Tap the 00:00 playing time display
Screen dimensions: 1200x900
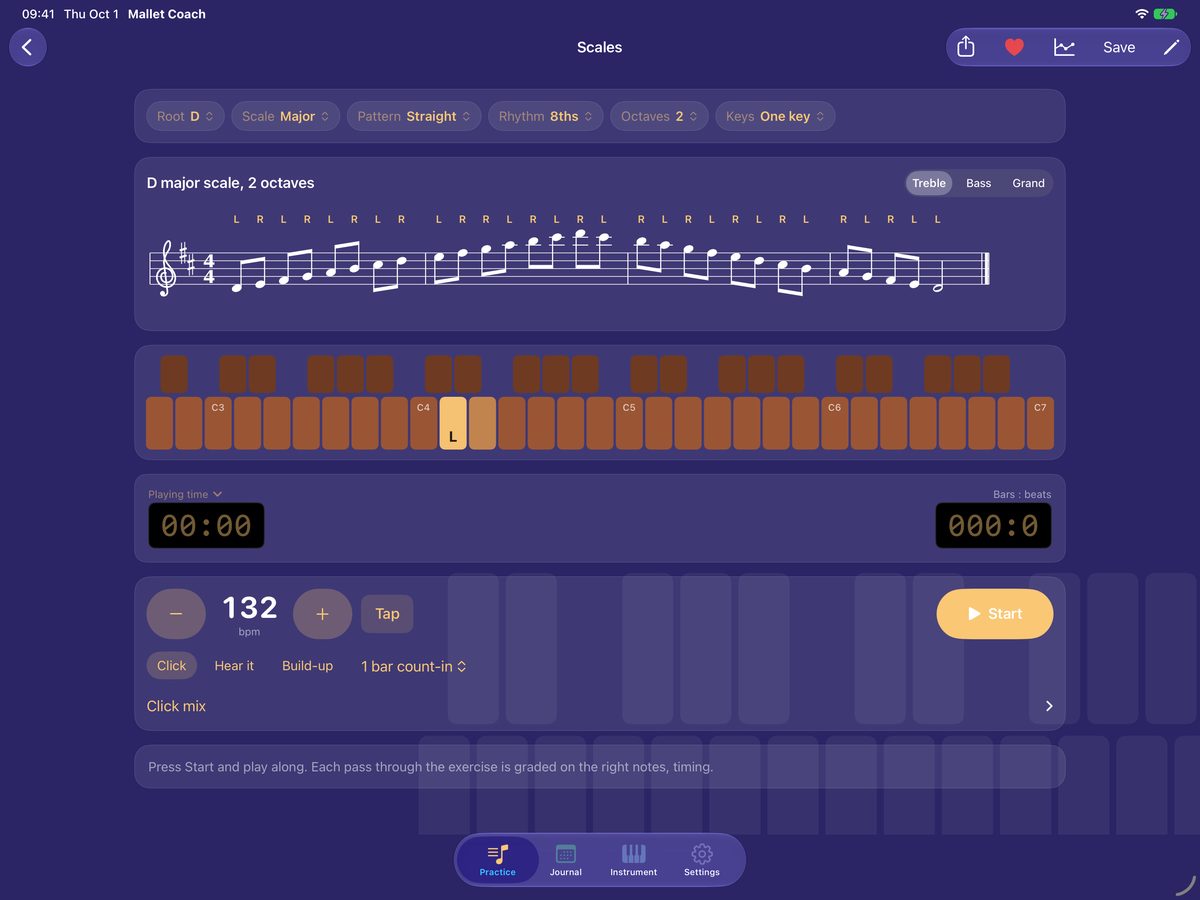pyautogui.click(x=206, y=526)
